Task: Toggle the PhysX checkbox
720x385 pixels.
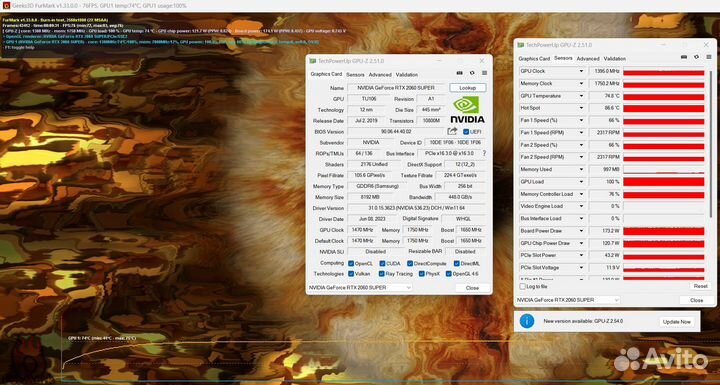Action: tap(421, 274)
